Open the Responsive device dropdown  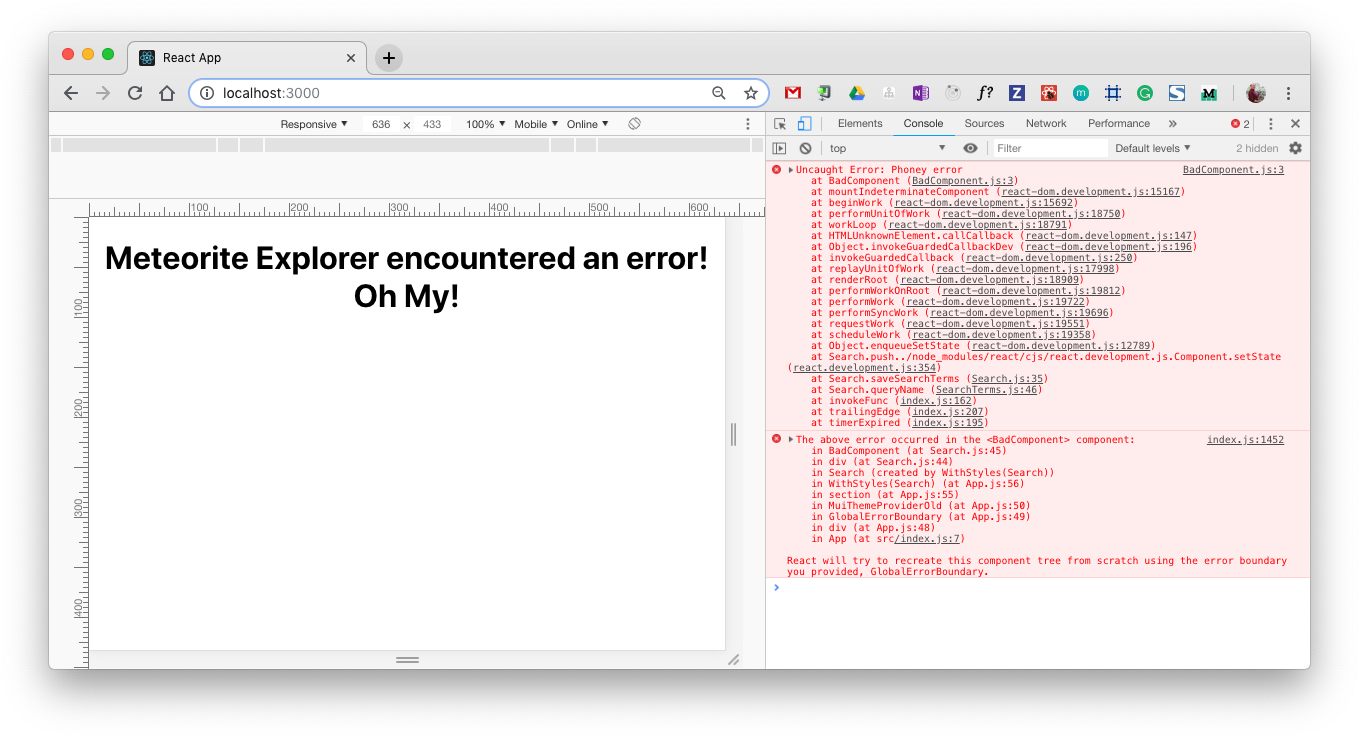[314, 124]
